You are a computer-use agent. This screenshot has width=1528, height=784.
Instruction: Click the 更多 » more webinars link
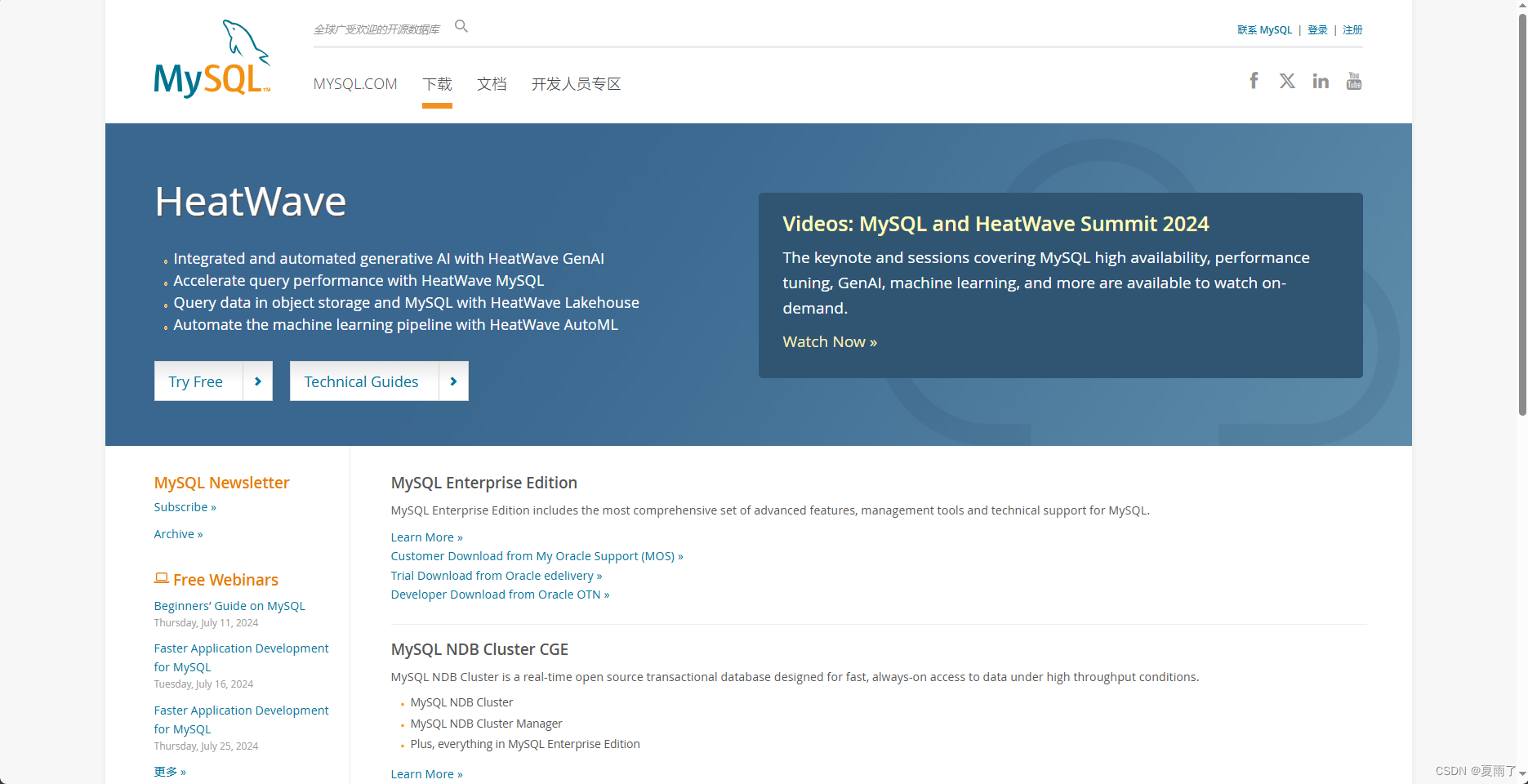click(170, 772)
